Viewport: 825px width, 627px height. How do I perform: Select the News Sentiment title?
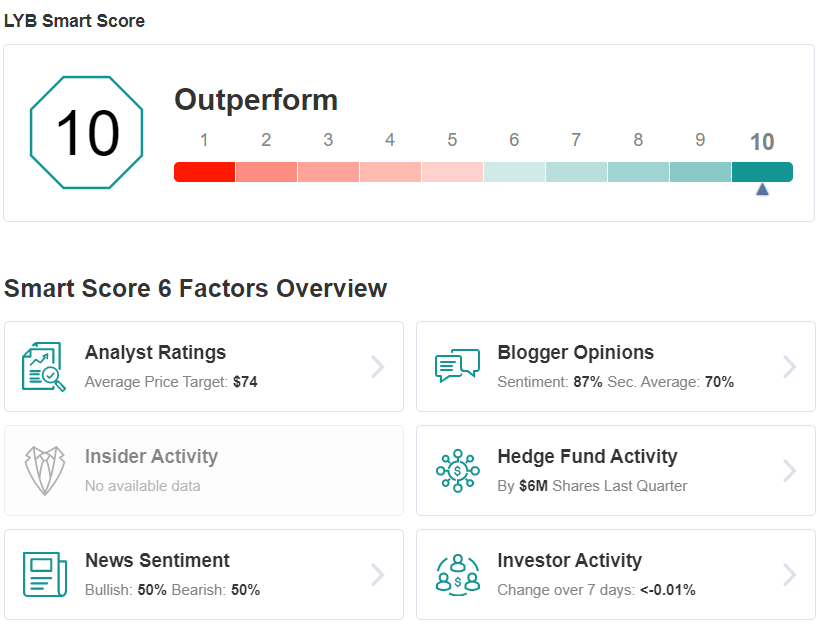tap(157, 560)
